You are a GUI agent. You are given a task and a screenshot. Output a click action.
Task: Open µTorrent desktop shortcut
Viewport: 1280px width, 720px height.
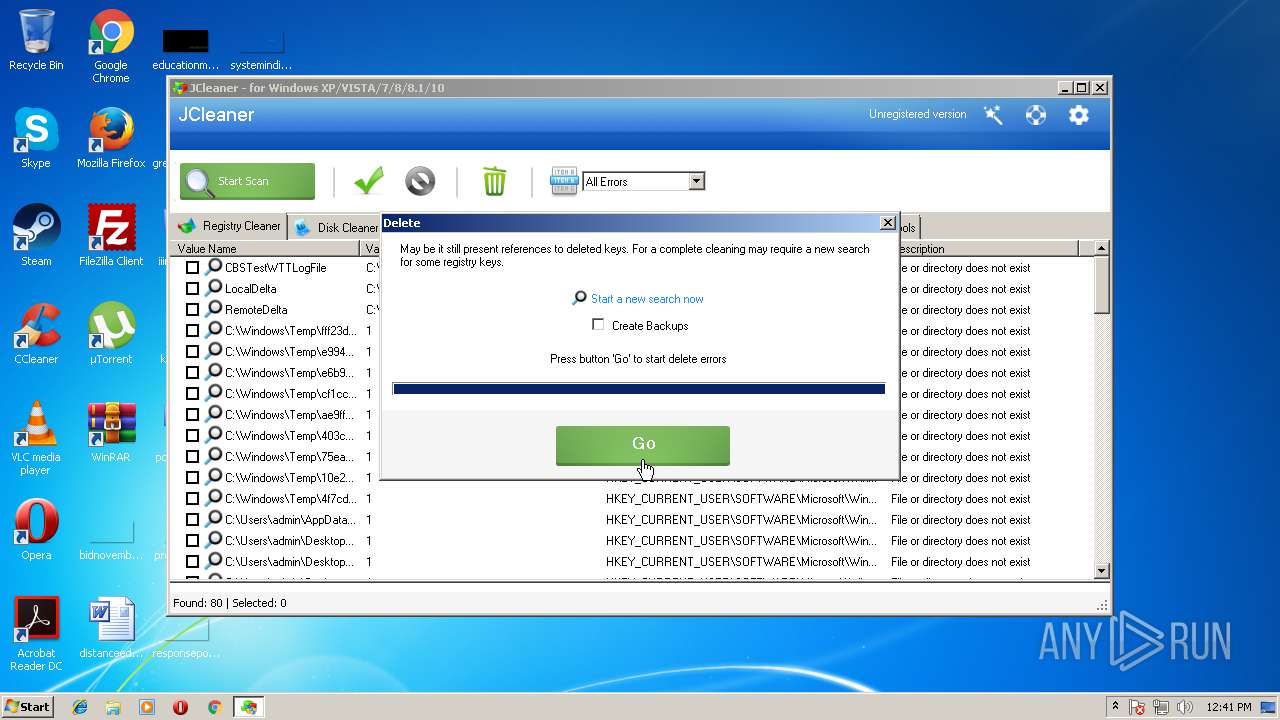pyautogui.click(x=111, y=334)
